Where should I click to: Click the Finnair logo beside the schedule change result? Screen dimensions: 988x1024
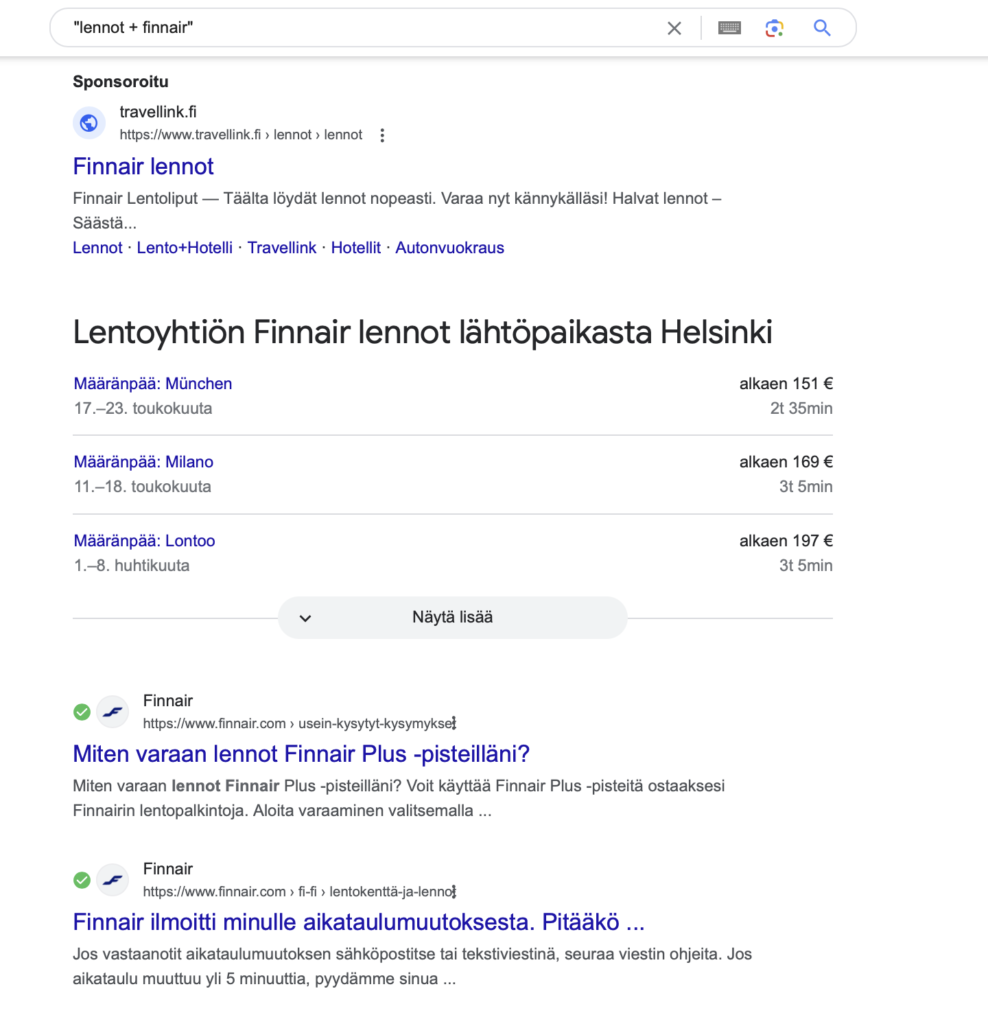click(x=113, y=880)
